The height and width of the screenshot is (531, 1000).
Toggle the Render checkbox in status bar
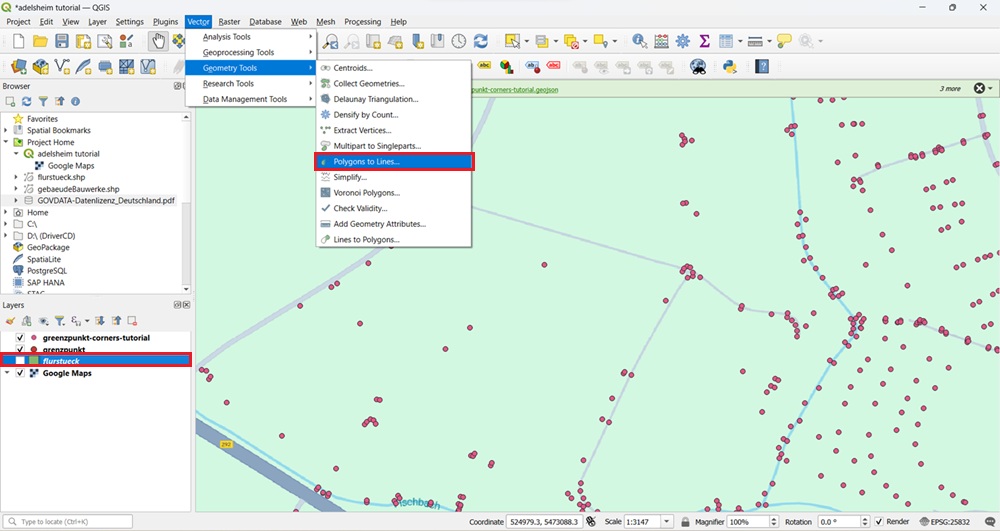(x=879, y=522)
